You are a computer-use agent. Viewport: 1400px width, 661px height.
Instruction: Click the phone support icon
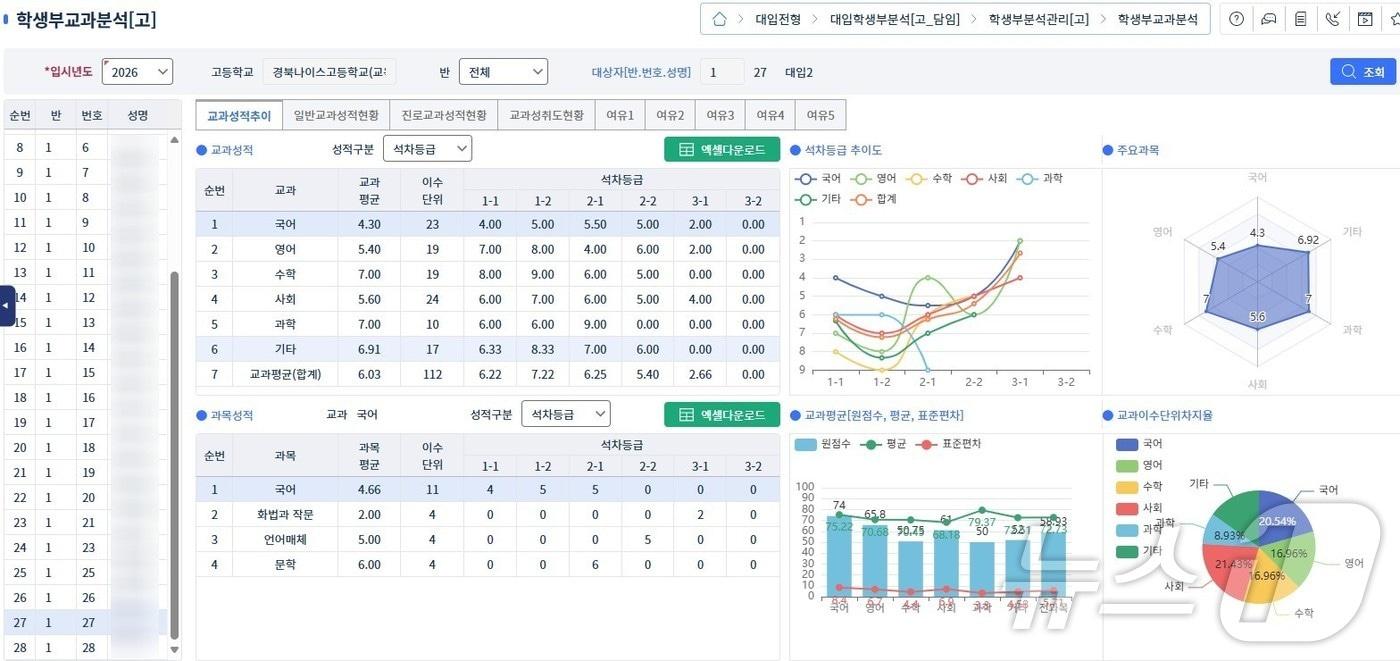pos(1333,19)
